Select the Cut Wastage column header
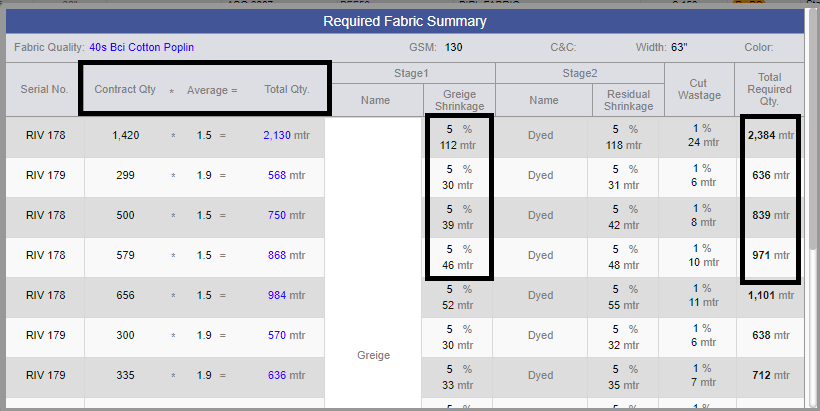This screenshot has width=820, height=411. coord(699,89)
